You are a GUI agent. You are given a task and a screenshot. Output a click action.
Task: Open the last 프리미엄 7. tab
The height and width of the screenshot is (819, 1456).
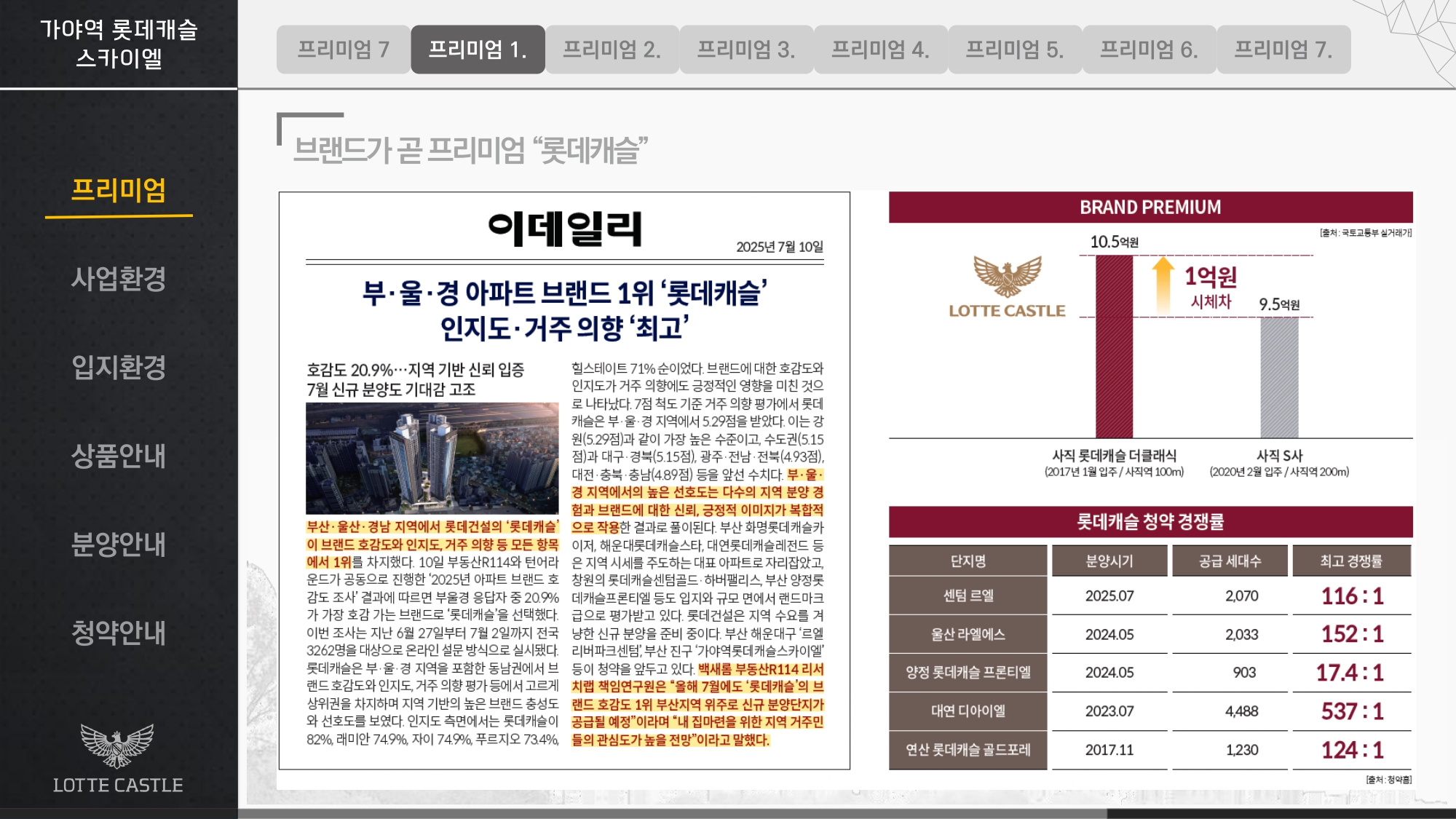click(x=1283, y=50)
